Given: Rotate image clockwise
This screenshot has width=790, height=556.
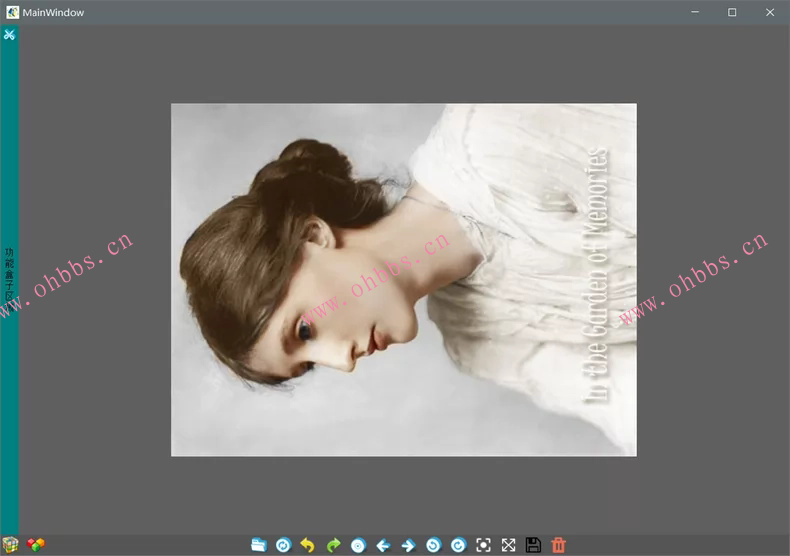Looking at the screenshot, I should click(458, 545).
